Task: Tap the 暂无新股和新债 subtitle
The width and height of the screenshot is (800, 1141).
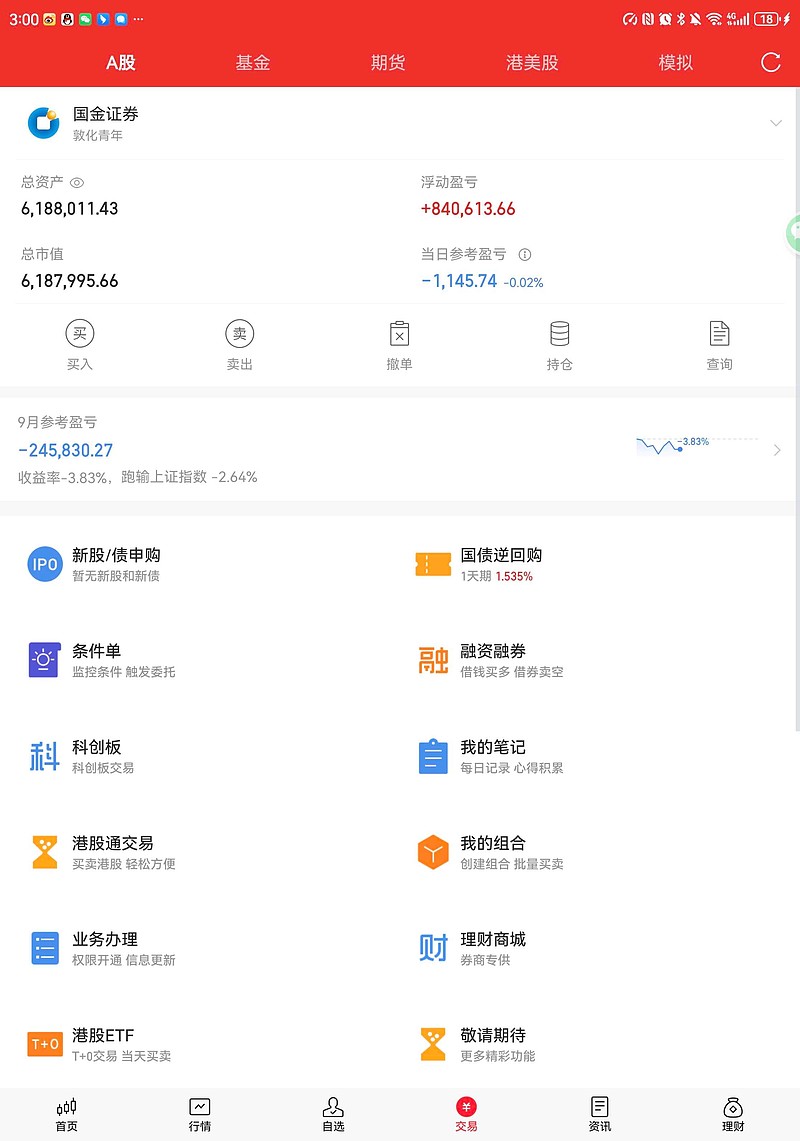Action: coord(116,576)
